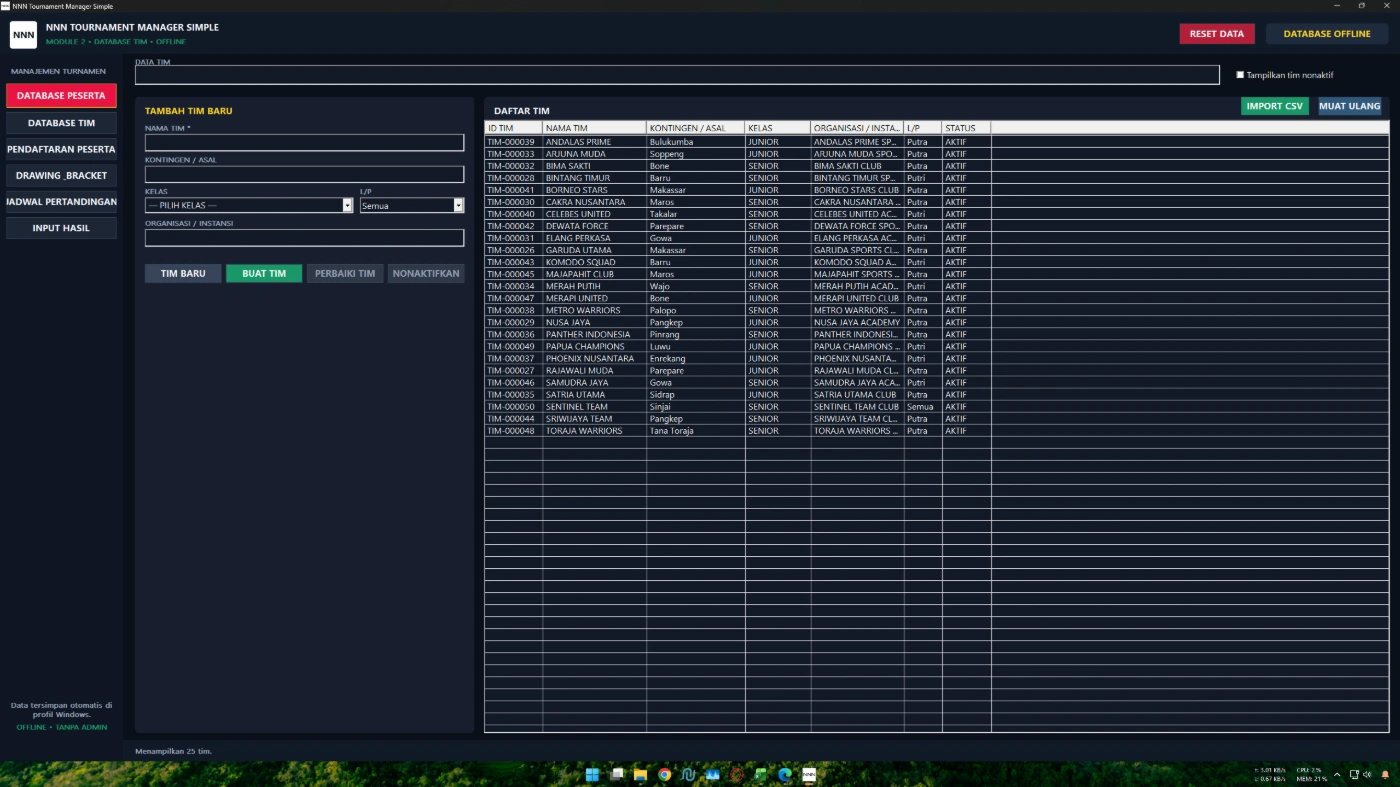1400x787 pixels.
Task: Click the ORGANISASI / INSTANSI input field
Action: click(305, 238)
